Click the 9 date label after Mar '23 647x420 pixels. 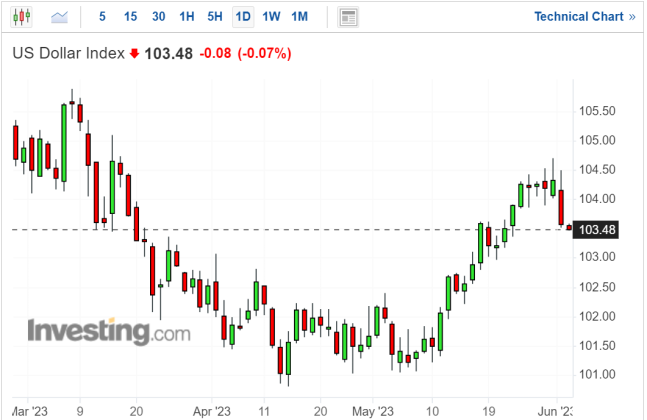pos(80,411)
